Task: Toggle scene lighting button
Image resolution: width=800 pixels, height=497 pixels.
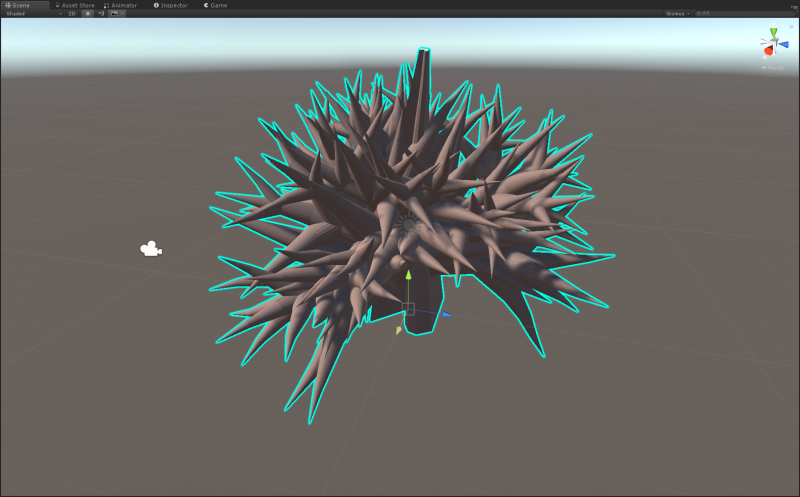Action: coord(88,14)
